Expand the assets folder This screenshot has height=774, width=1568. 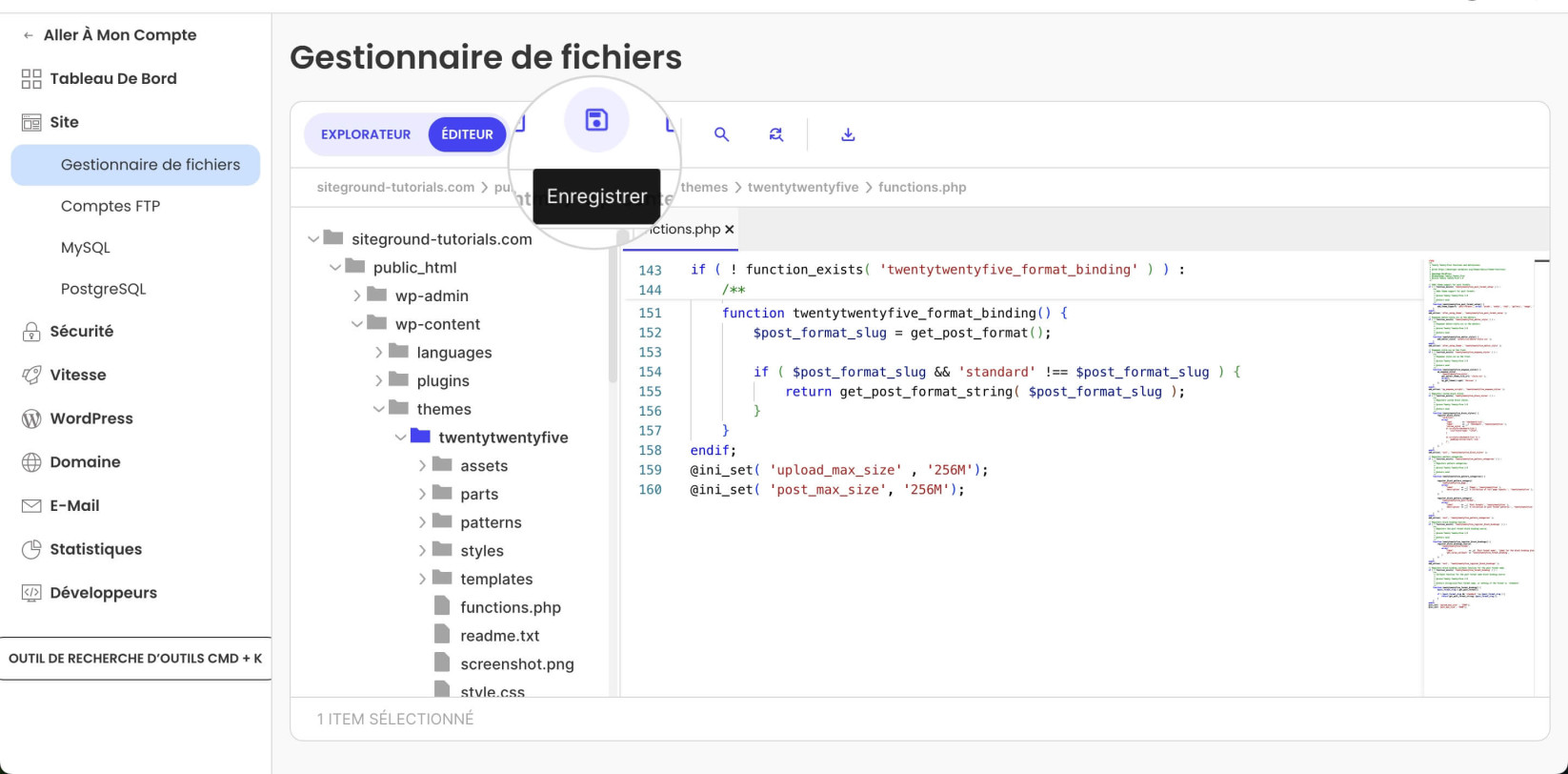[422, 466]
